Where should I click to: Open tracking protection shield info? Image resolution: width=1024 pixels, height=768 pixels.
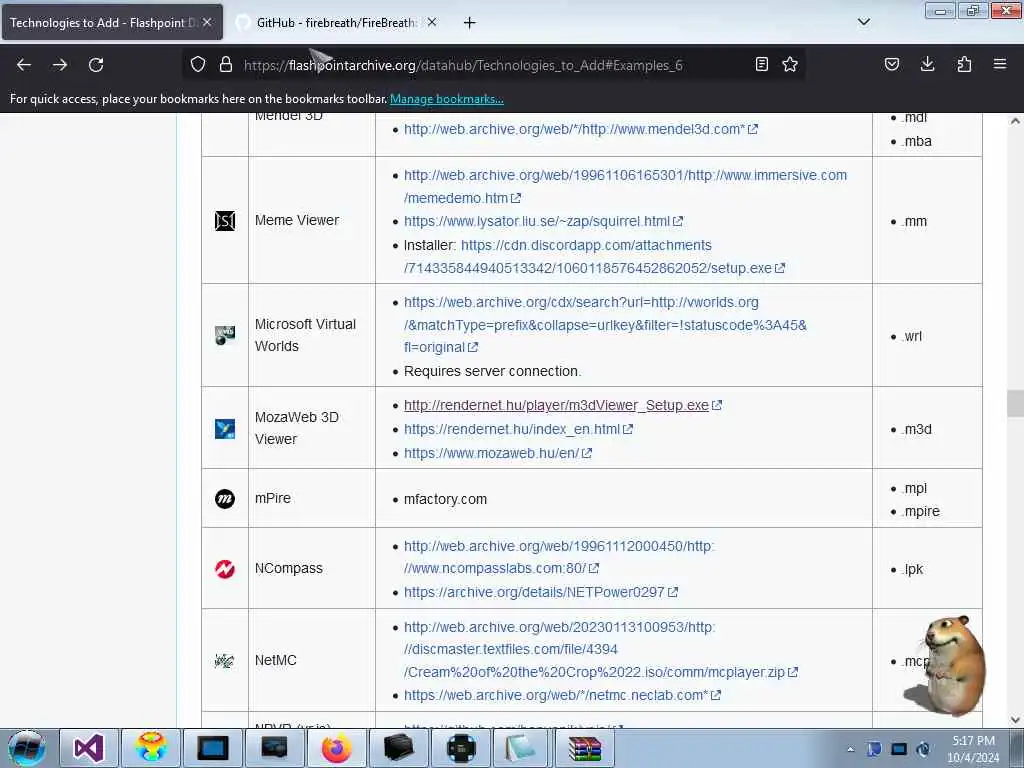(198, 64)
